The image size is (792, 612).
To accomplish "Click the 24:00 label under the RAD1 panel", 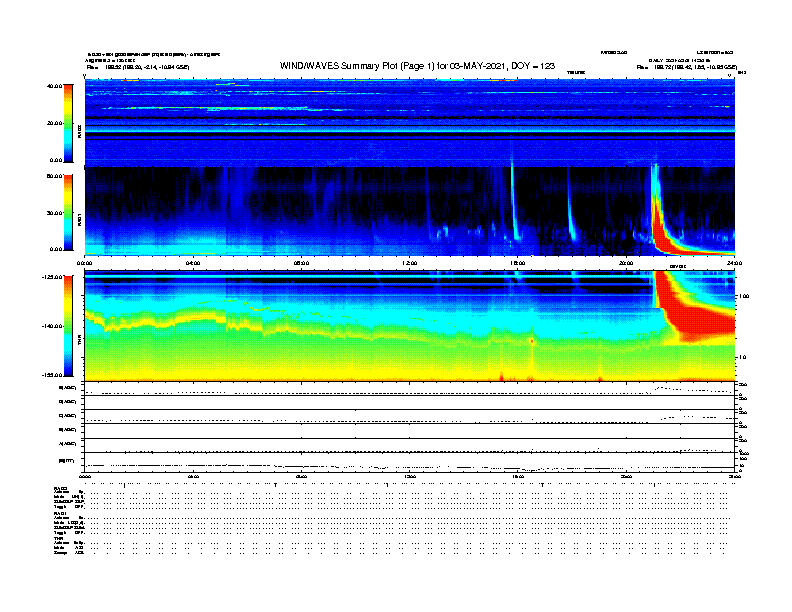I will (734, 263).
